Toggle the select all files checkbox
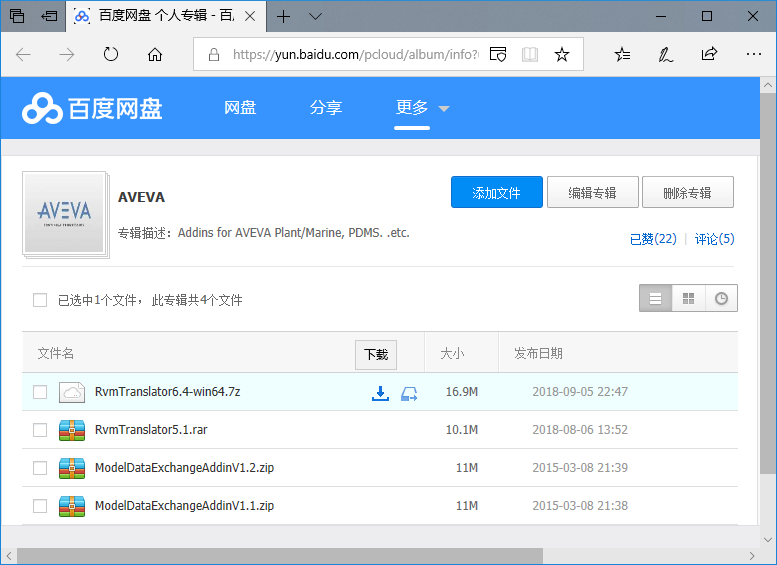The image size is (777, 565). [40, 300]
